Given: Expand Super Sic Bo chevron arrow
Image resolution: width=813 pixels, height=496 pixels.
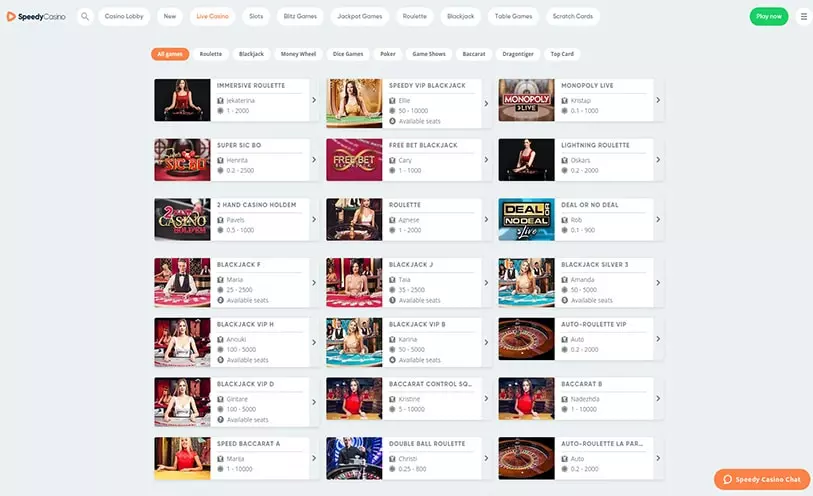Looking at the screenshot, I should coord(314,160).
